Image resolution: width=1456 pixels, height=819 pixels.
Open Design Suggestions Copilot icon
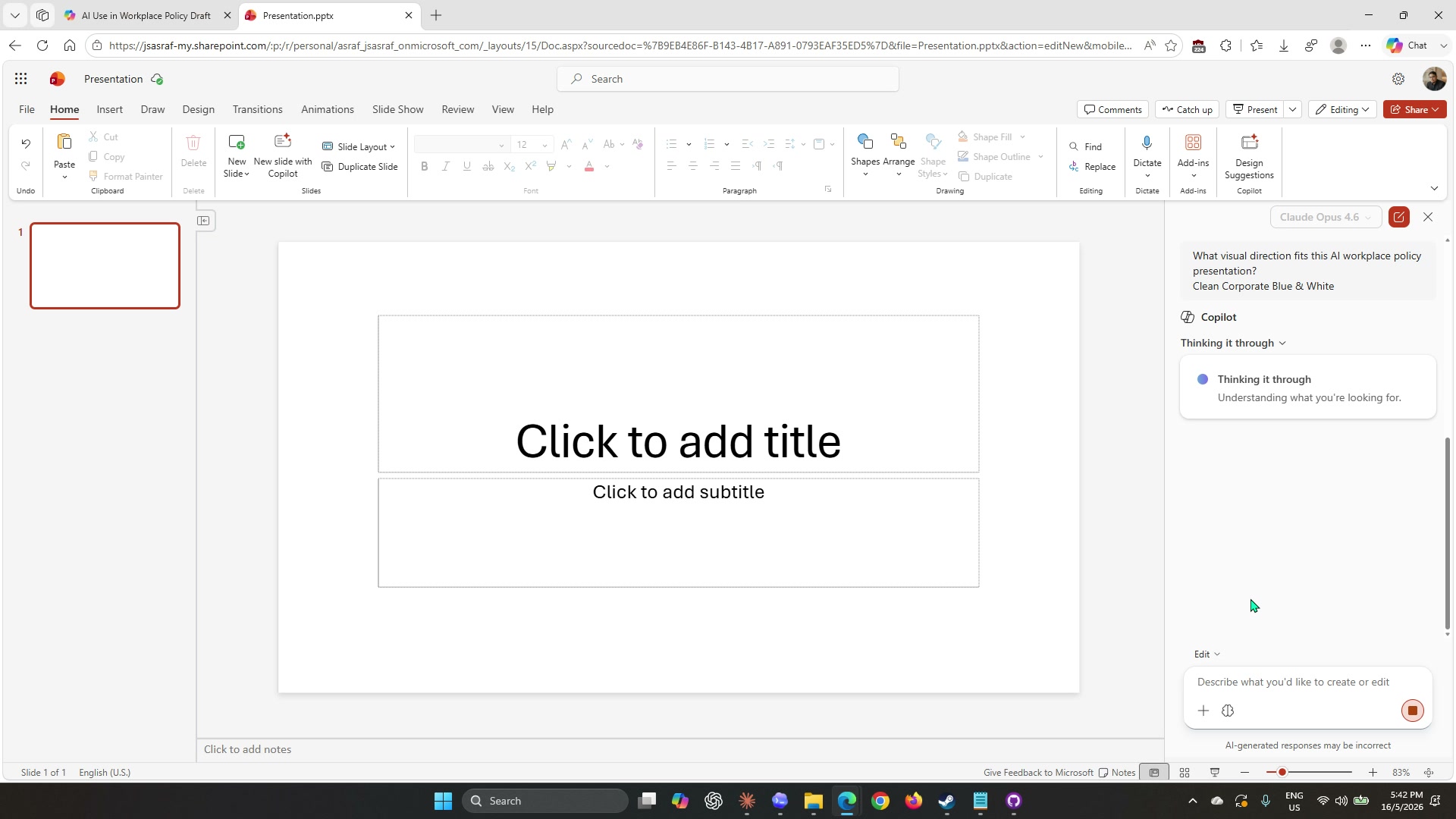point(1249,143)
